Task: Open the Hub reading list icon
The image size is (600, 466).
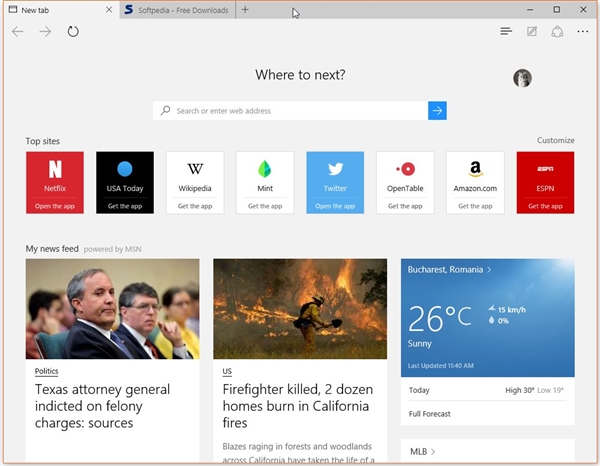Action: coord(506,32)
